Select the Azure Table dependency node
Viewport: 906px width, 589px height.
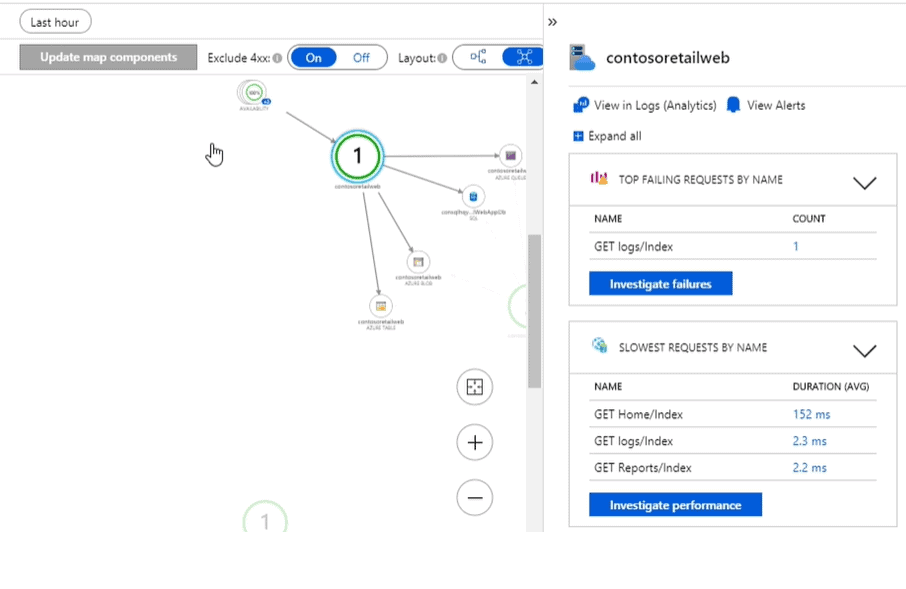pyautogui.click(x=380, y=306)
